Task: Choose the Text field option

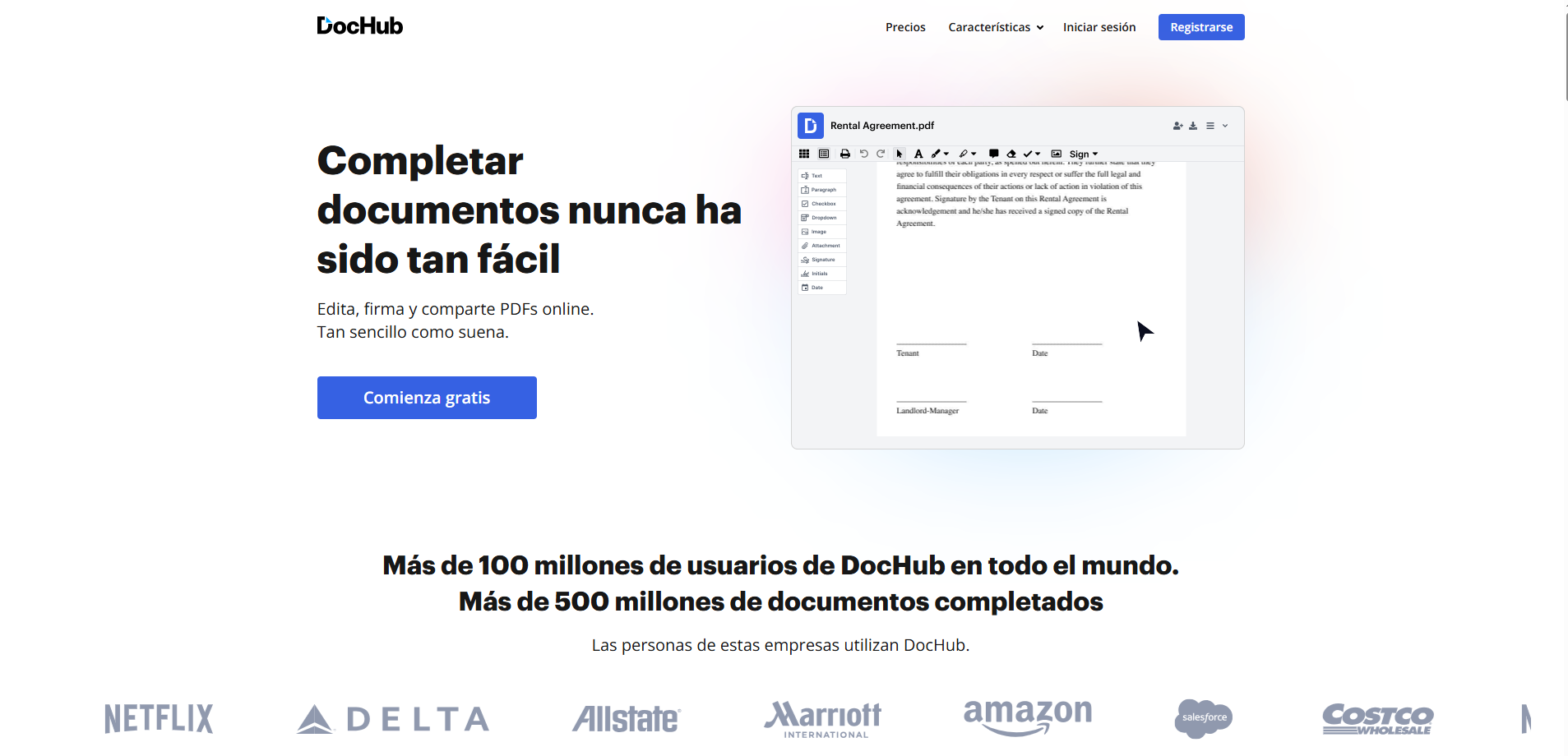Action: click(822, 176)
